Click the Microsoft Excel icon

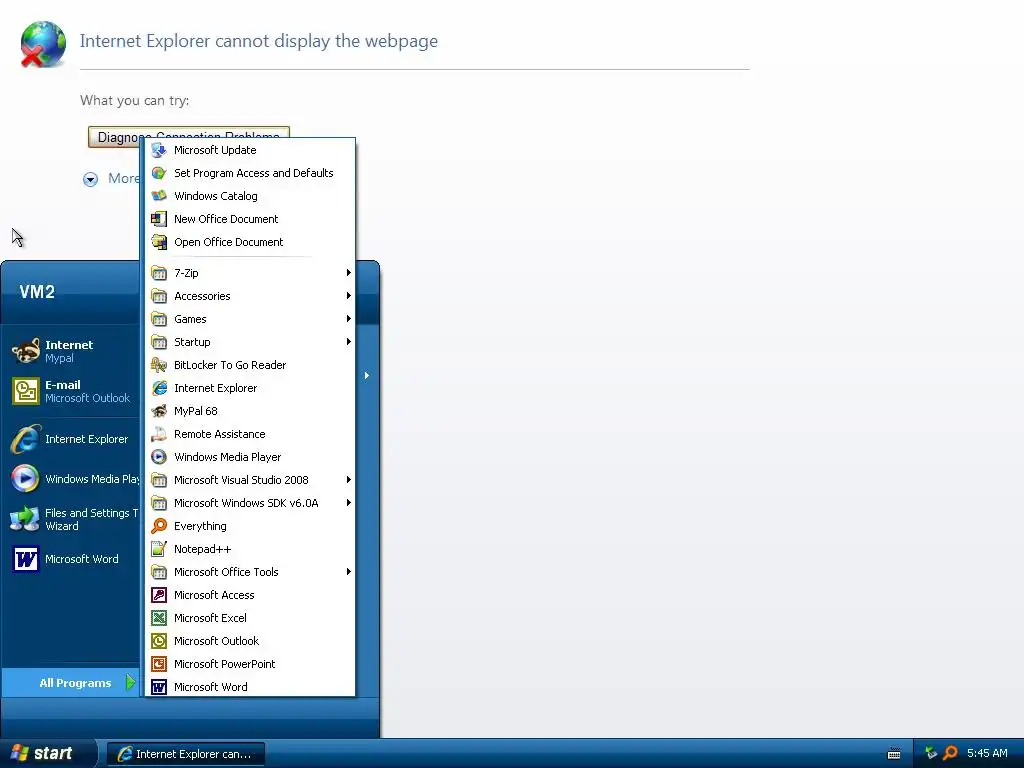pyautogui.click(x=159, y=618)
